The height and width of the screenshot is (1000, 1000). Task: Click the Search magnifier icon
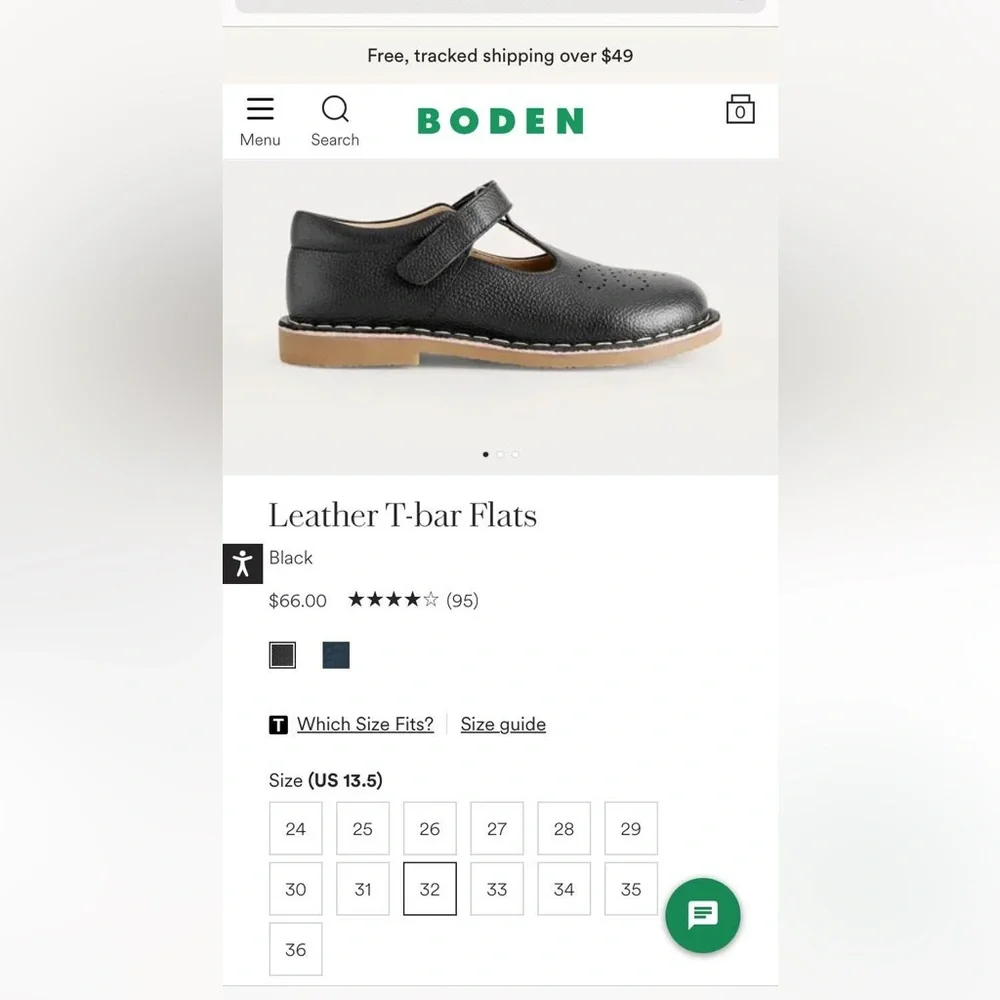pos(335,110)
